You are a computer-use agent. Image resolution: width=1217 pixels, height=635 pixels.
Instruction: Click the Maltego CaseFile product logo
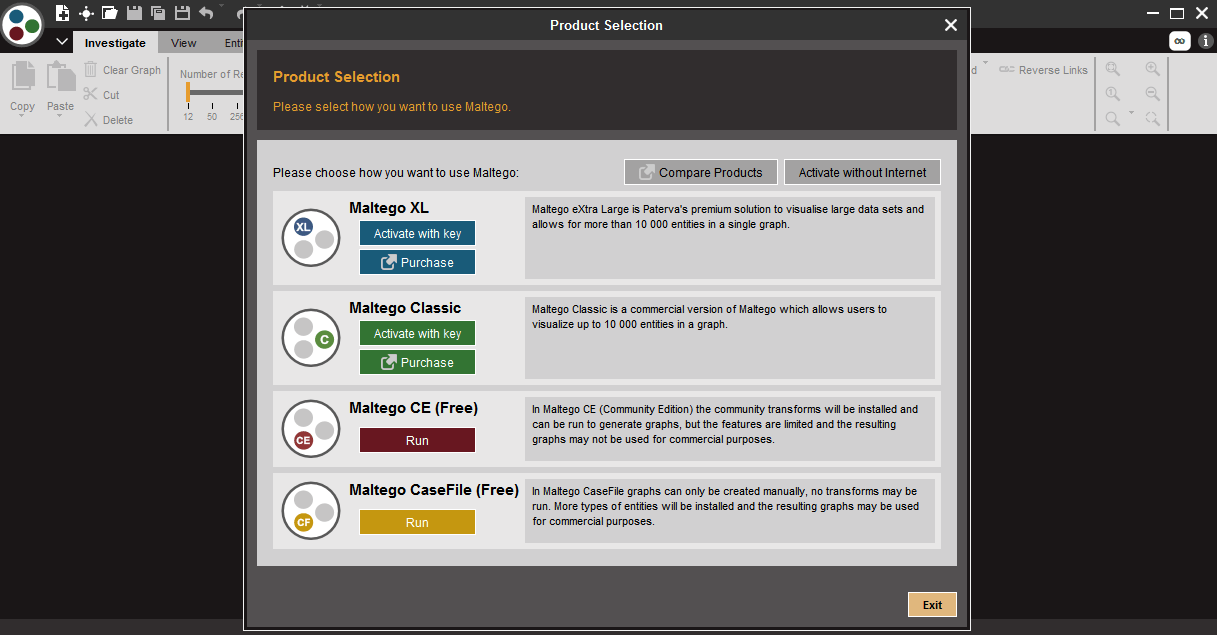(312, 510)
